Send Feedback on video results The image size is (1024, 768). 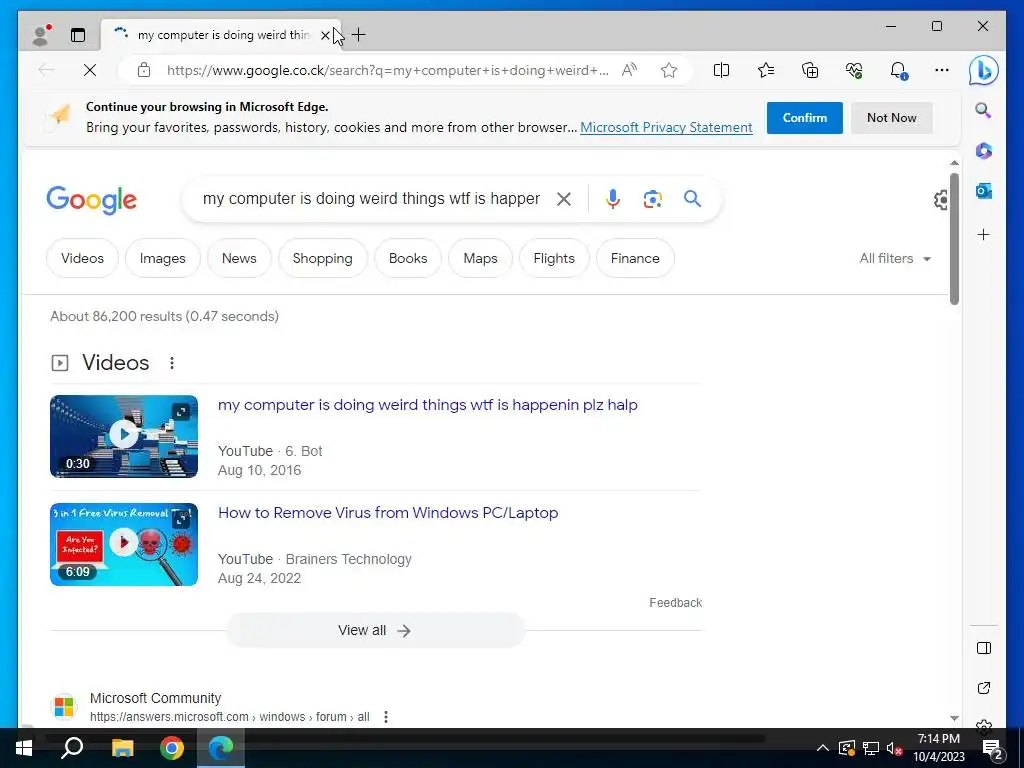675,603
